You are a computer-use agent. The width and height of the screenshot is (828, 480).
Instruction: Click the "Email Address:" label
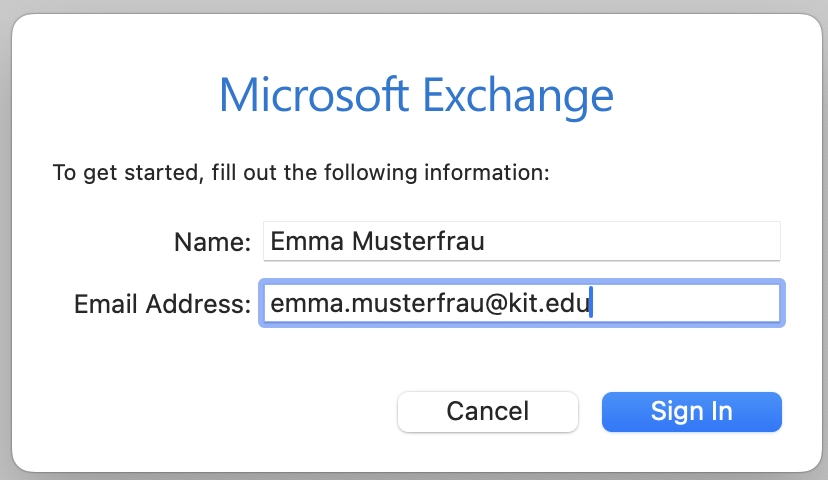click(x=162, y=305)
